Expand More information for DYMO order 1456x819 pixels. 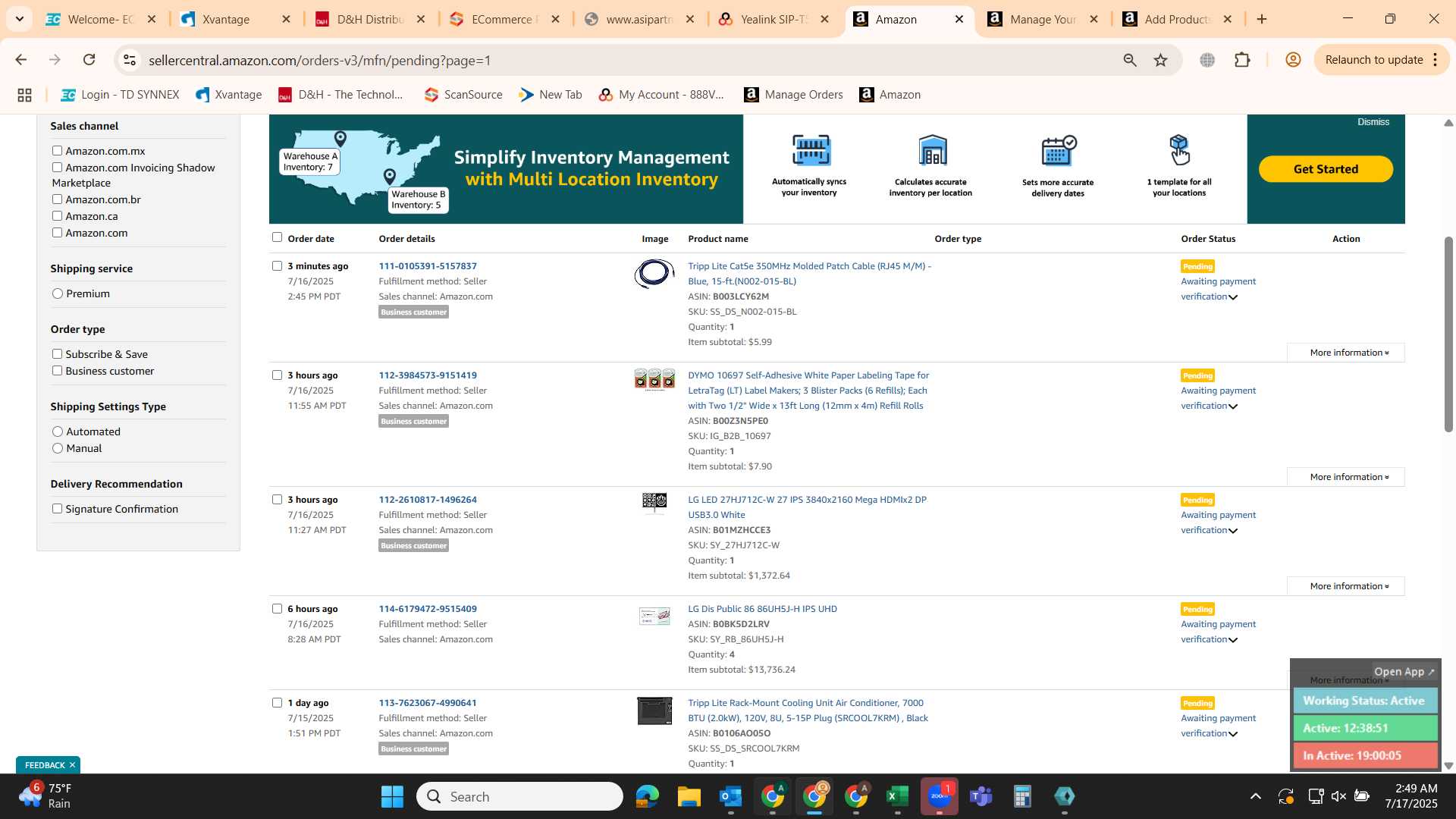click(x=1346, y=477)
